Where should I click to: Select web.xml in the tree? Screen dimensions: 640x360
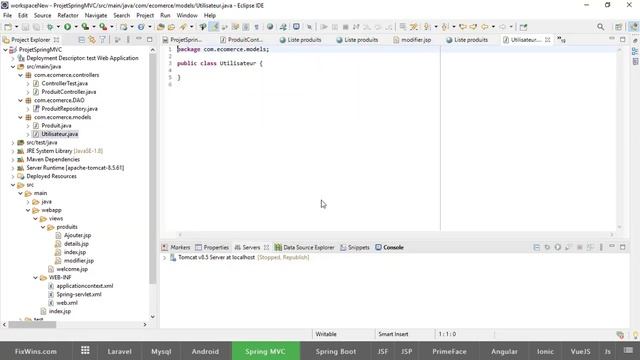[x=67, y=303]
